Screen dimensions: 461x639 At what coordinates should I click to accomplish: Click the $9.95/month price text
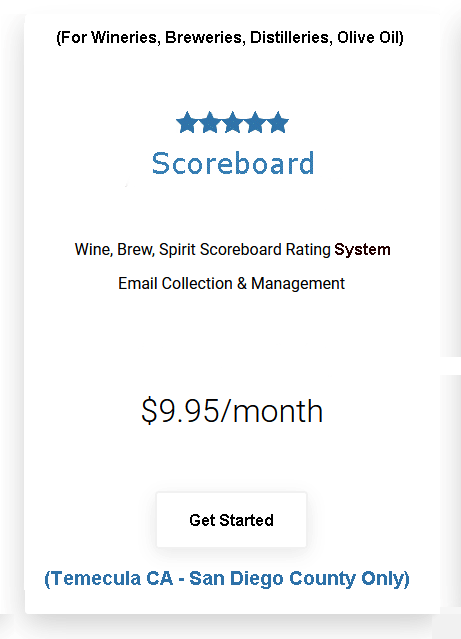click(x=232, y=411)
